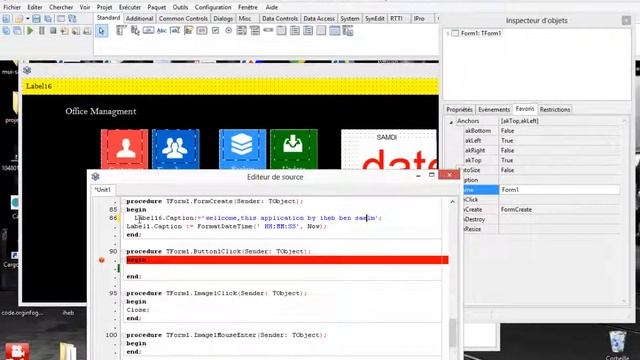Open the Exécuter menu
Image resolution: width=640 pixels, height=360 pixels.
130,7
